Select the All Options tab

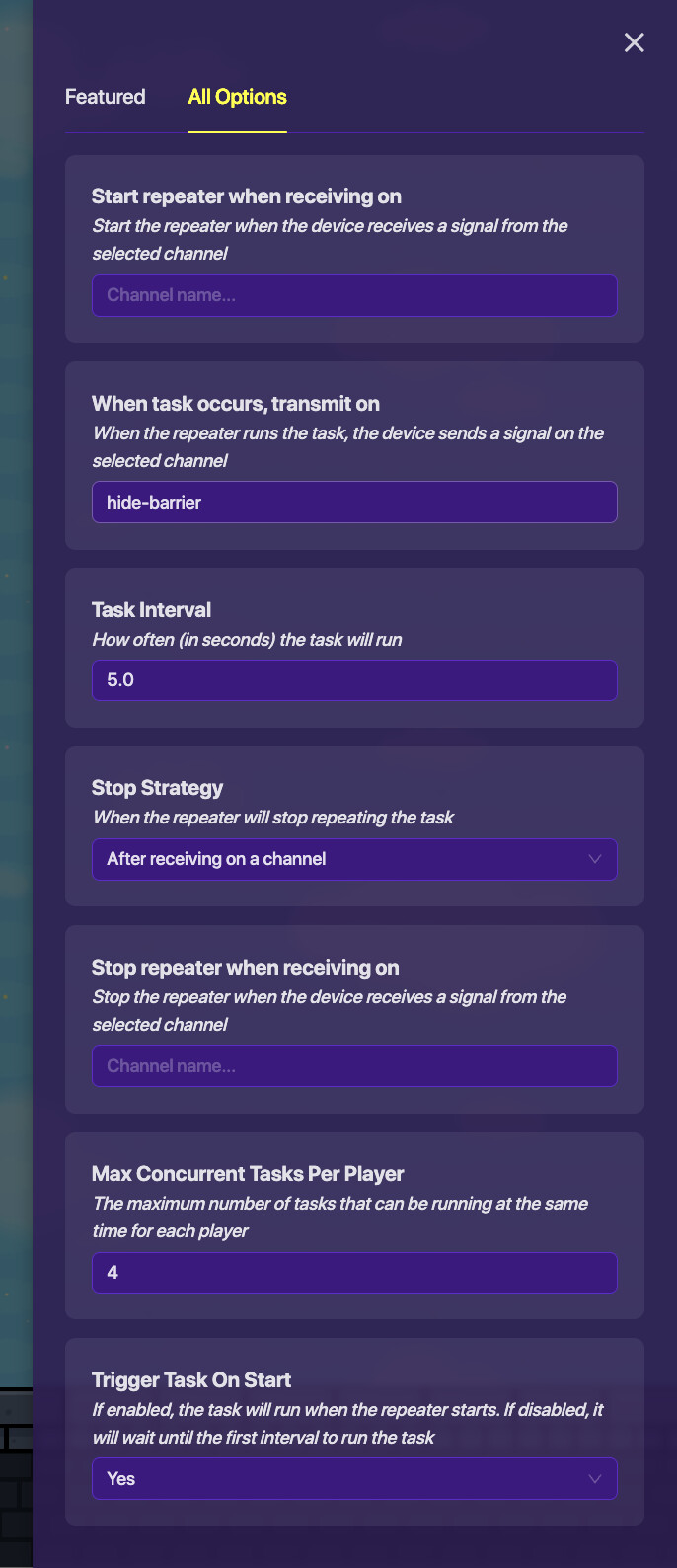(237, 97)
